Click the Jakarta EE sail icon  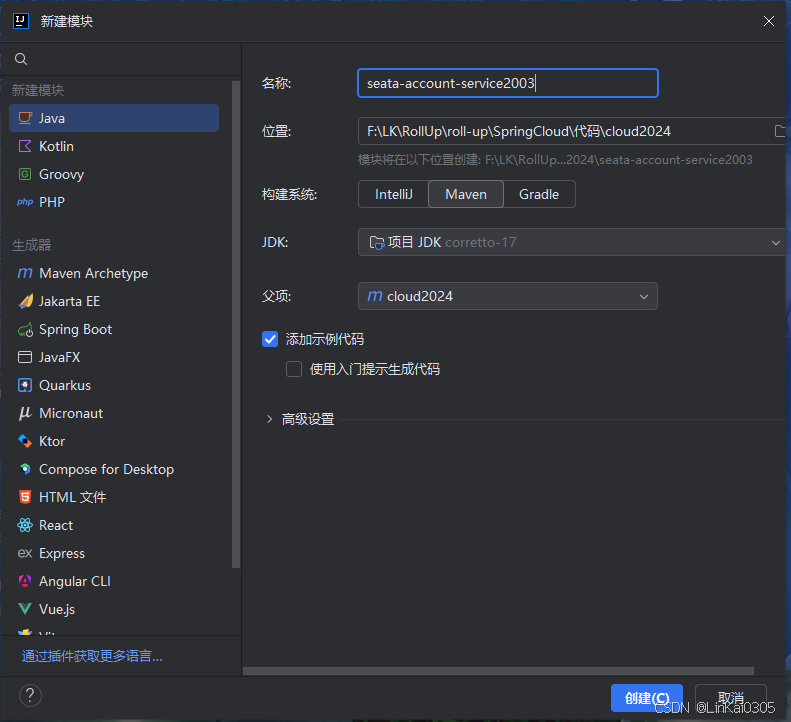pos(25,301)
